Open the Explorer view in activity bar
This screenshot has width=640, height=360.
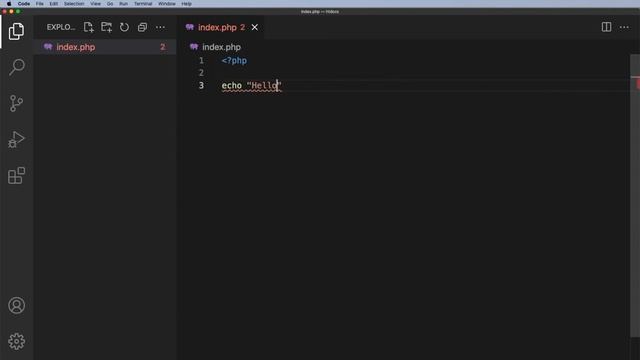(x=16, y=31)
